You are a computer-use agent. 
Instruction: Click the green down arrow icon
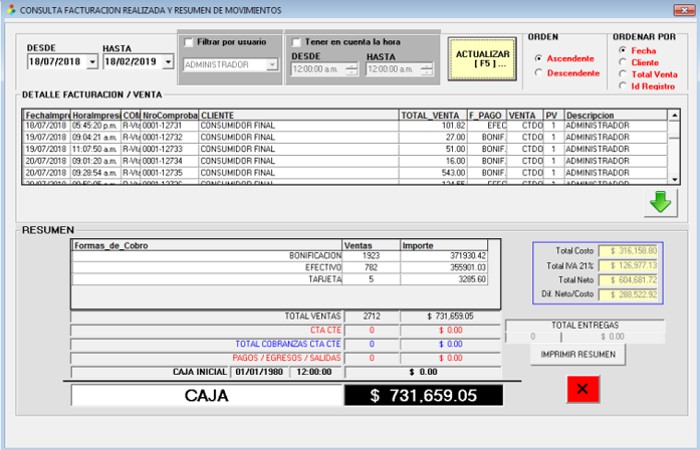pyautogui.click(x=659, y=201)
